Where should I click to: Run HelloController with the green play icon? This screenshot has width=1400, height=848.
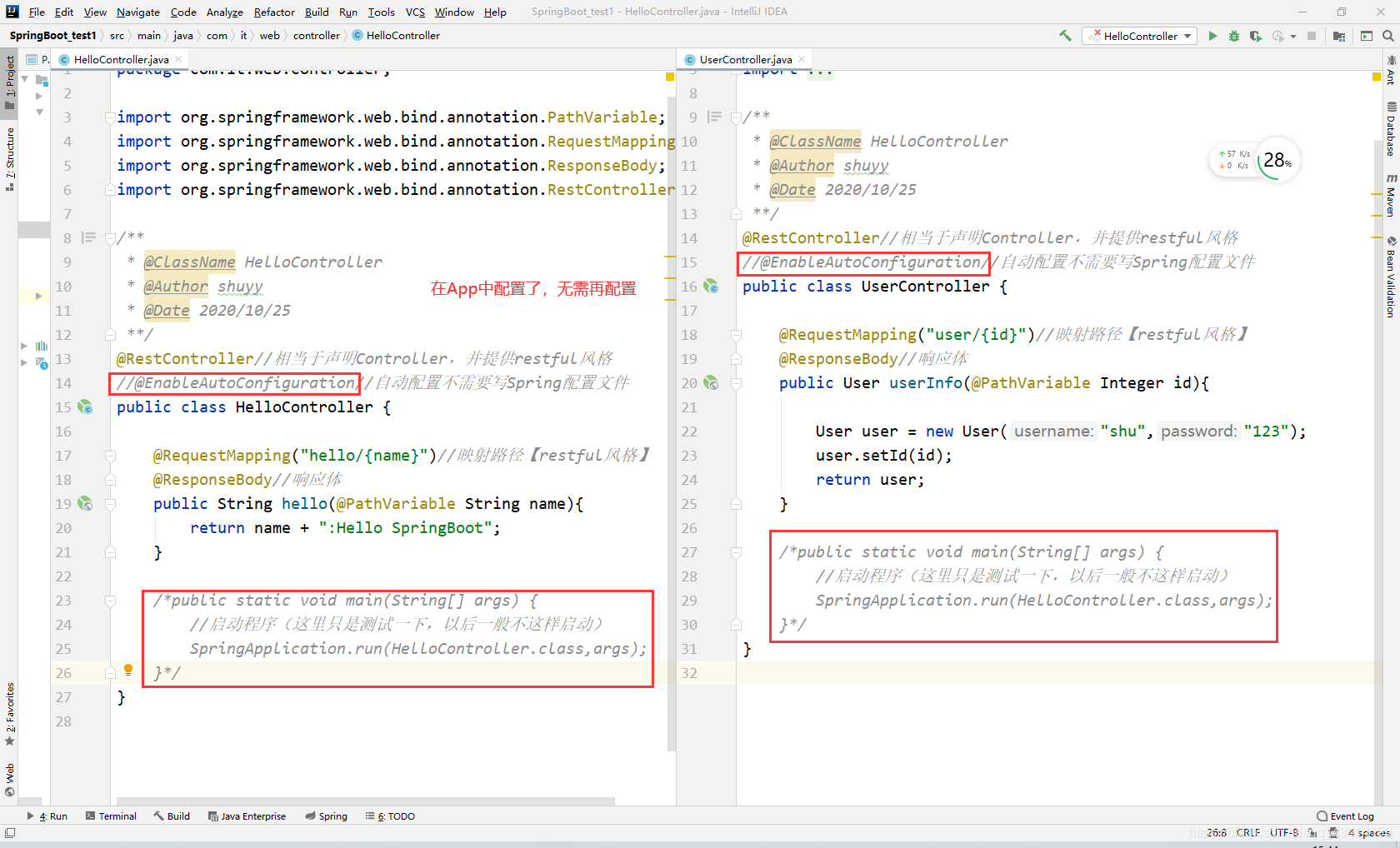tap(1212, 36)
